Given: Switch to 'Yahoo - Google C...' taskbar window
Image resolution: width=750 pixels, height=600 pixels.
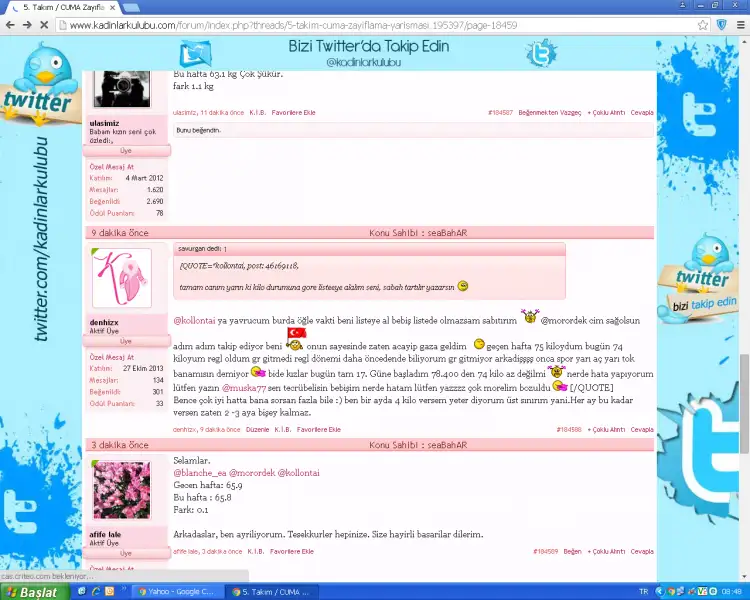Looking at the screenshot, I should (176, 592).
